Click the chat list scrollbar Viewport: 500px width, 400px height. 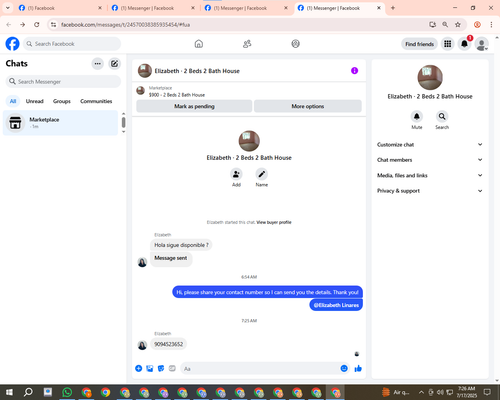tap(123, 122)
